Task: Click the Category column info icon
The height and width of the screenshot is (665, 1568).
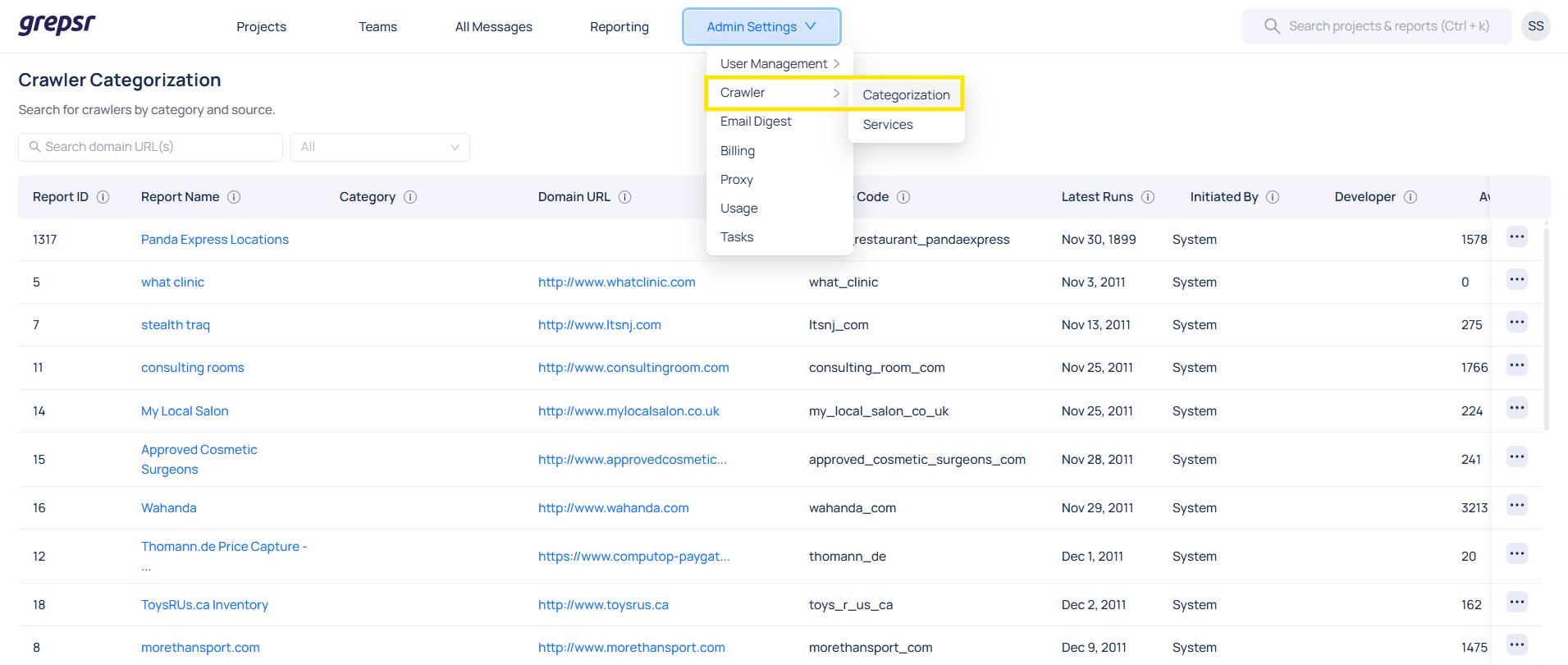Action: point(410,197)
